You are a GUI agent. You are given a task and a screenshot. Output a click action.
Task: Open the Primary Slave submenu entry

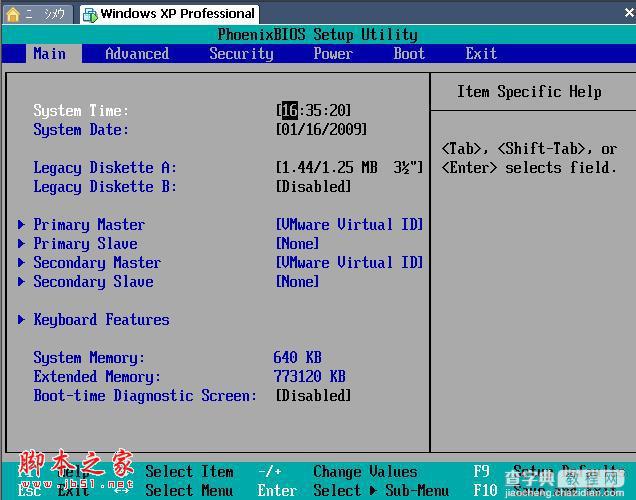pyautogui.click(x=85, y=244)
